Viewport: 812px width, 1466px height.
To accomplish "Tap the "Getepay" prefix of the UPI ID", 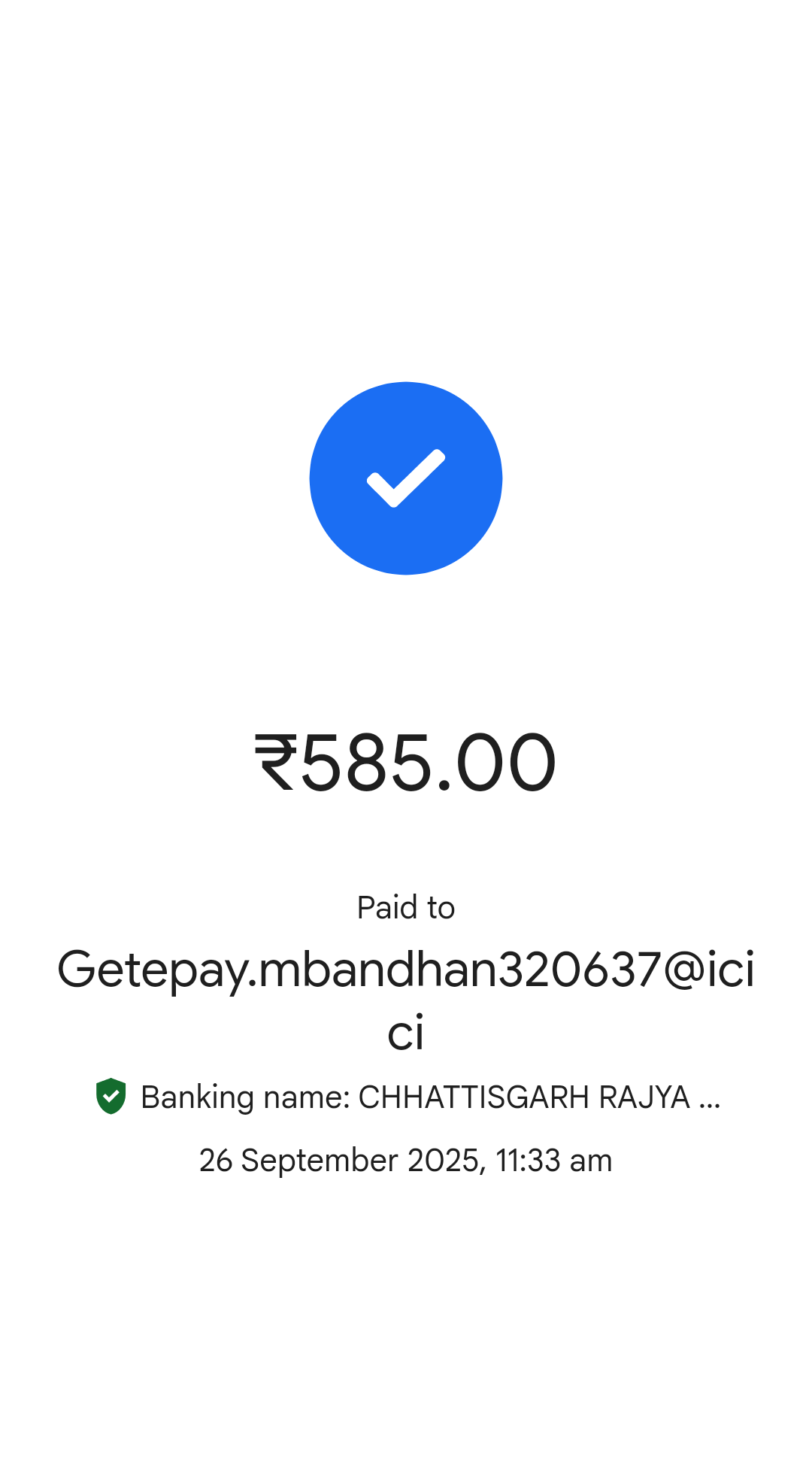I will pyautogui.click(x=153, y=970).
